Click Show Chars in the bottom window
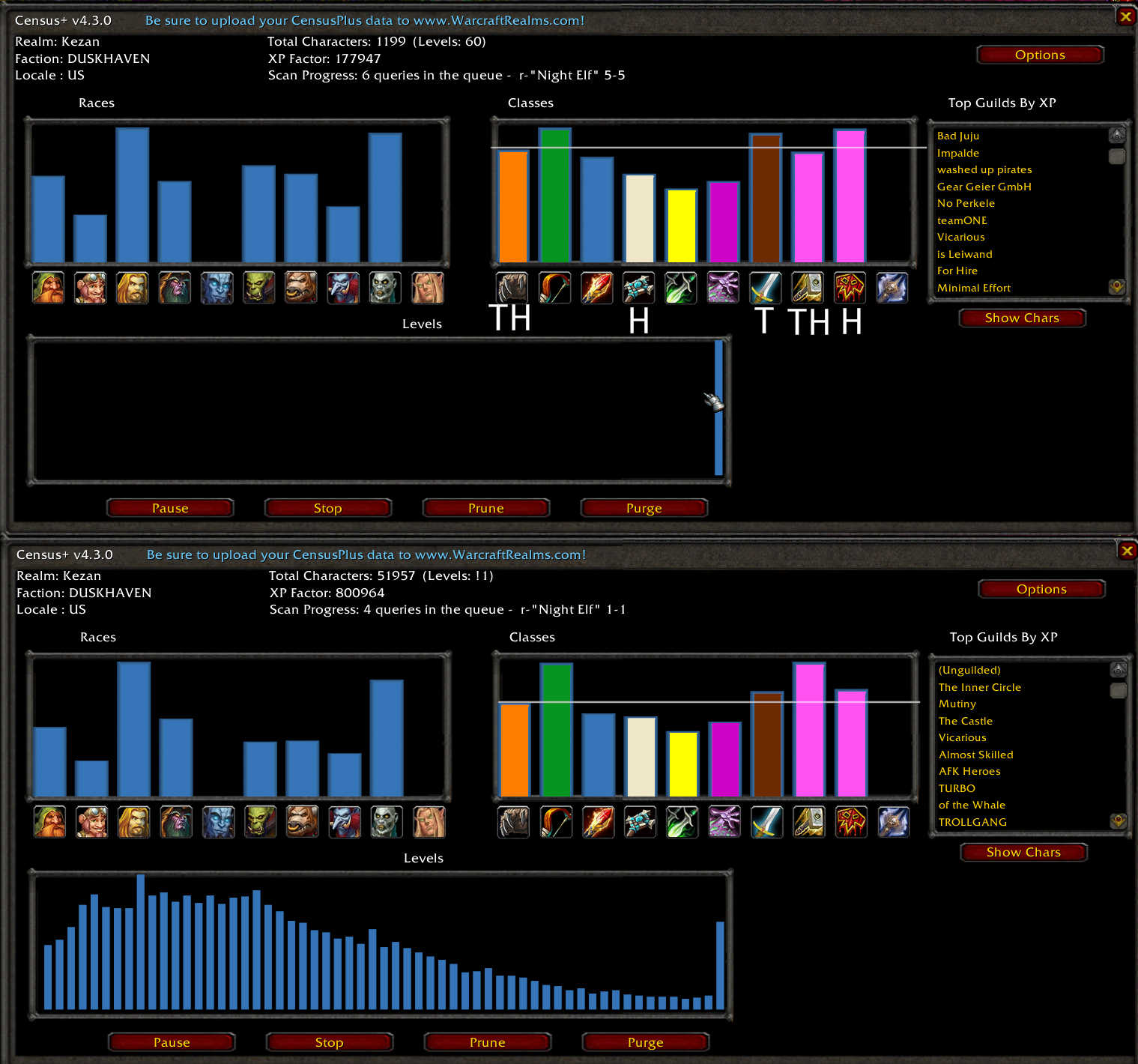This screenshot has width=1138, height=1064. [1023, 852]
